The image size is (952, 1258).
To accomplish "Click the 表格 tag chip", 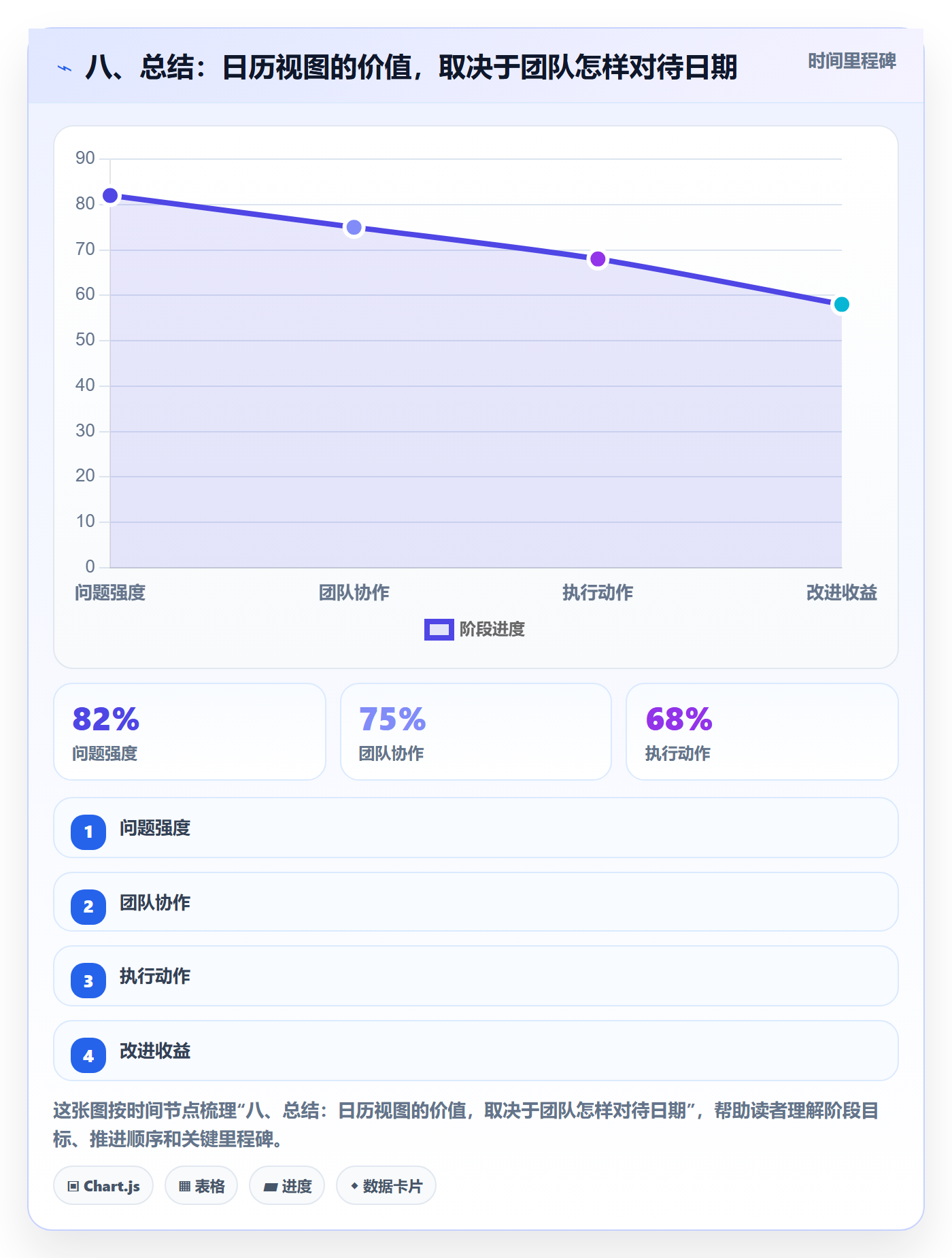I will pyautogui.click(x=201, y=1186).
